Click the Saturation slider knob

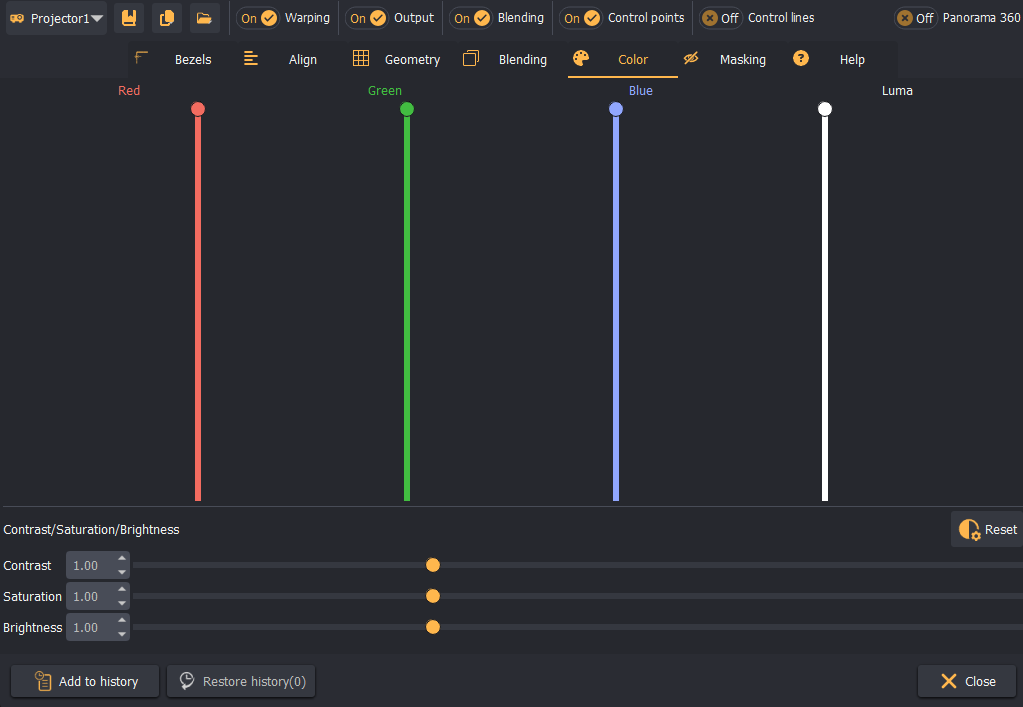point(433,596)
